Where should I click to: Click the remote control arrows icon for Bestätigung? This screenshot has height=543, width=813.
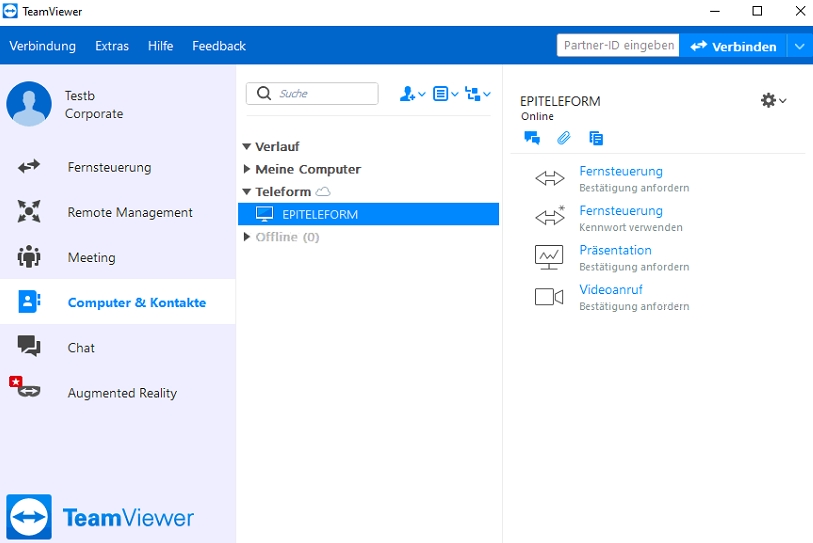[550, 178]
